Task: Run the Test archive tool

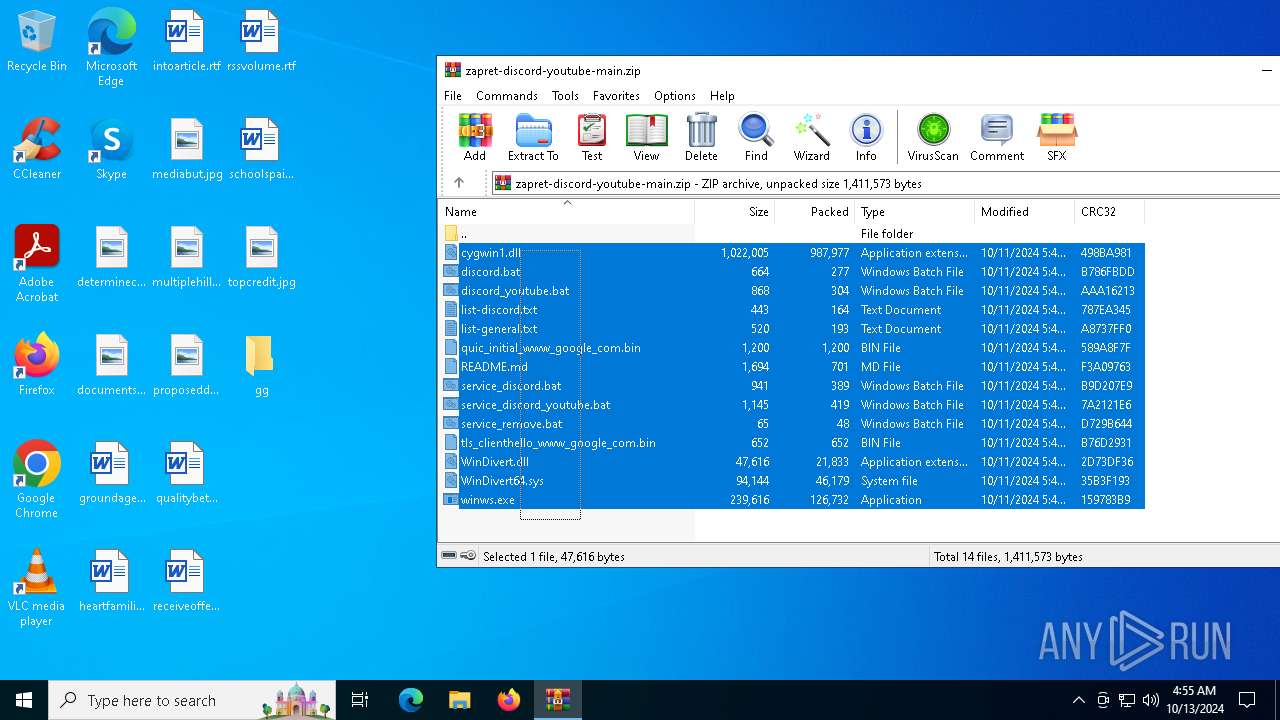Action: tap(592, 137)
